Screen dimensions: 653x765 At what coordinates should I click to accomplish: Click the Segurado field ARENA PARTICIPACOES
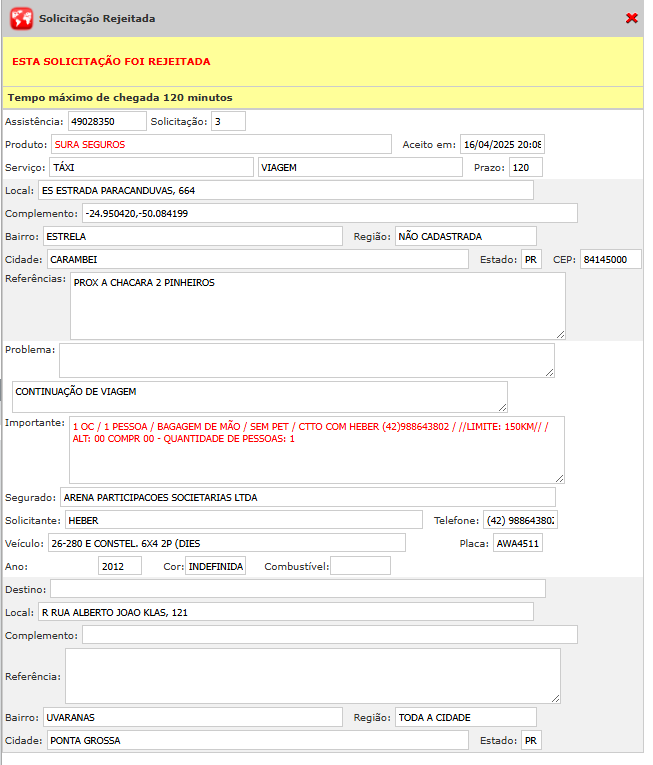click(308, 497)
